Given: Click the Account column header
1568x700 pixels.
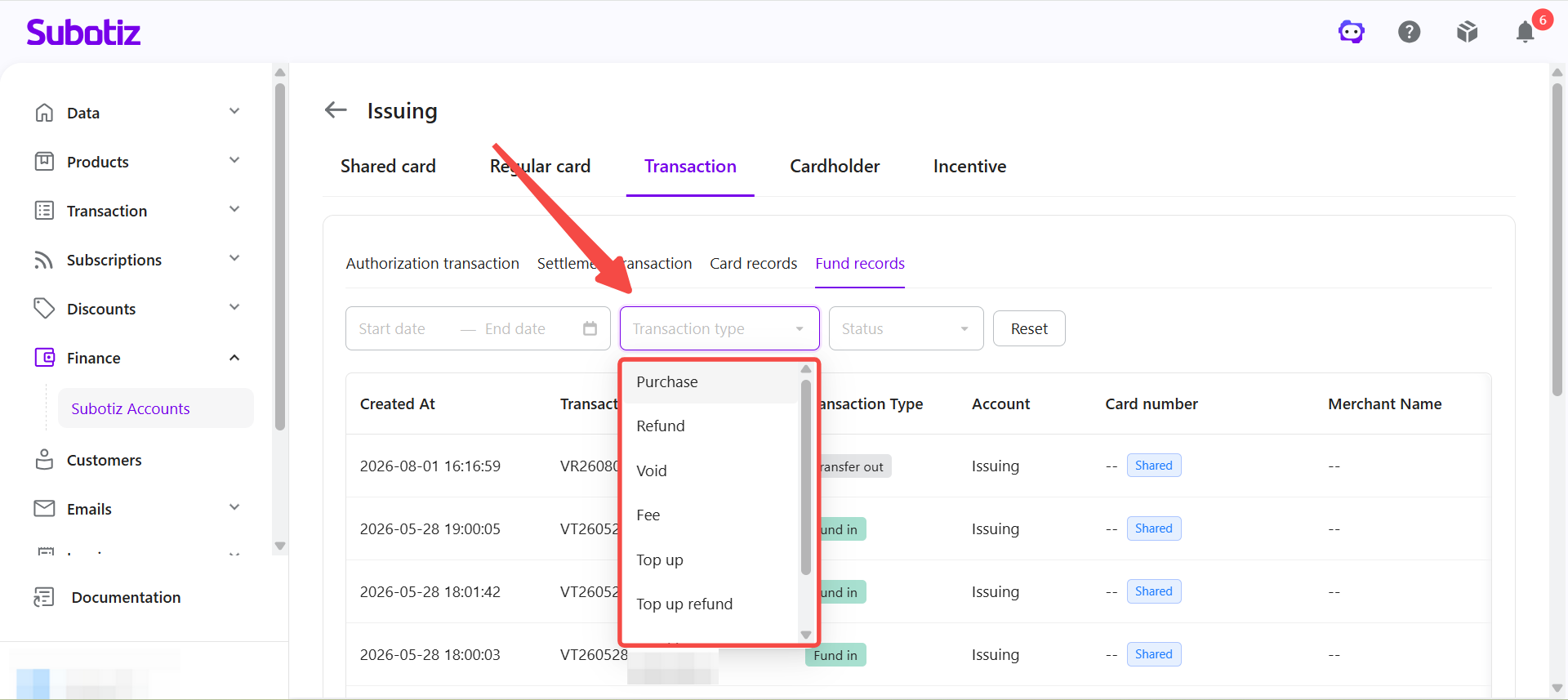Looking at the screenshot, I should [1001, 404].
